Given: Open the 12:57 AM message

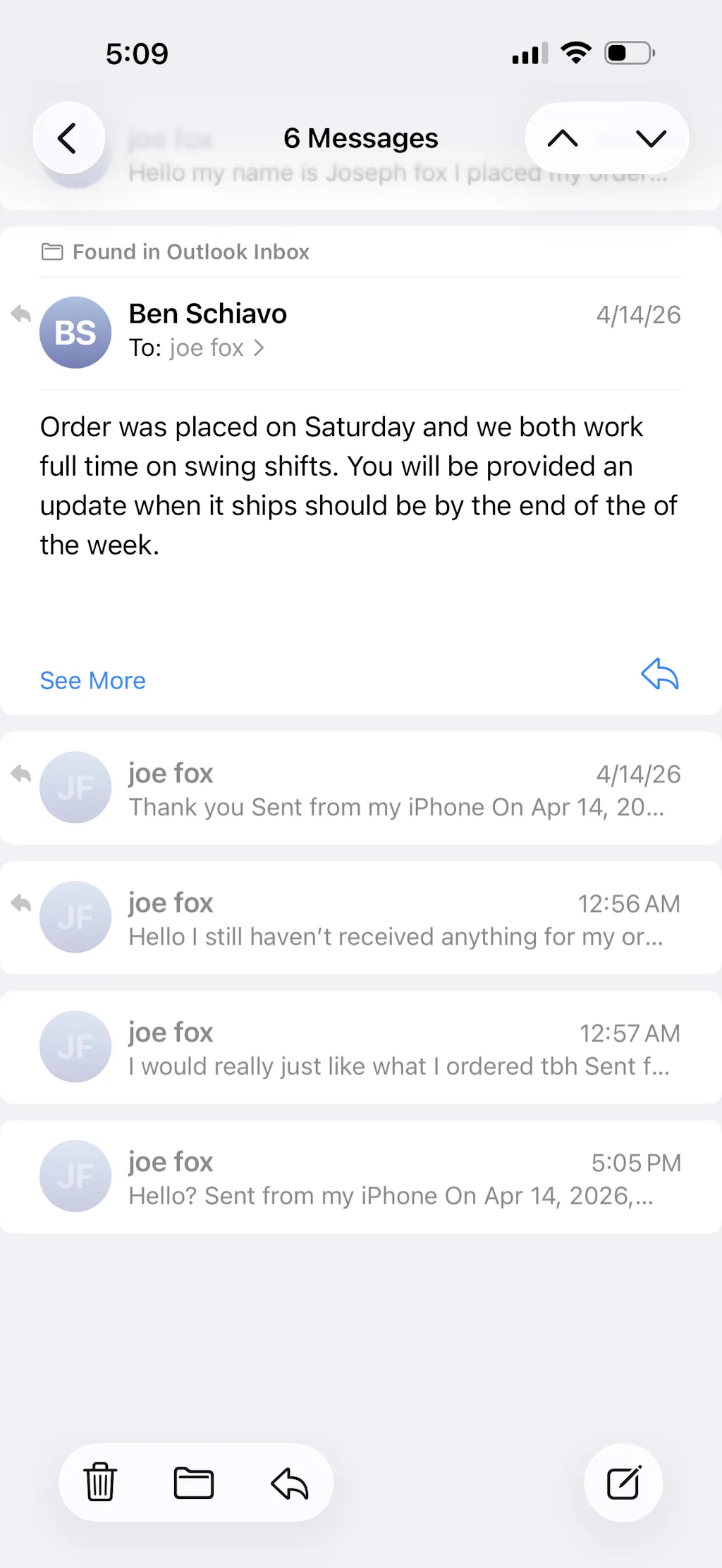Looking at the screenshot, I should tap(395, 1049).
